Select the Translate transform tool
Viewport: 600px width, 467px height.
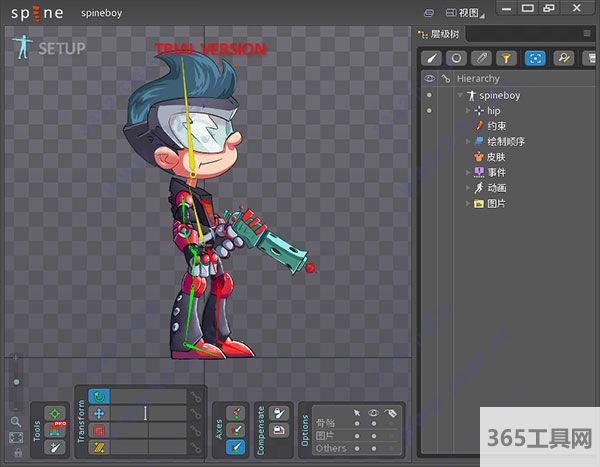(99, 413)
